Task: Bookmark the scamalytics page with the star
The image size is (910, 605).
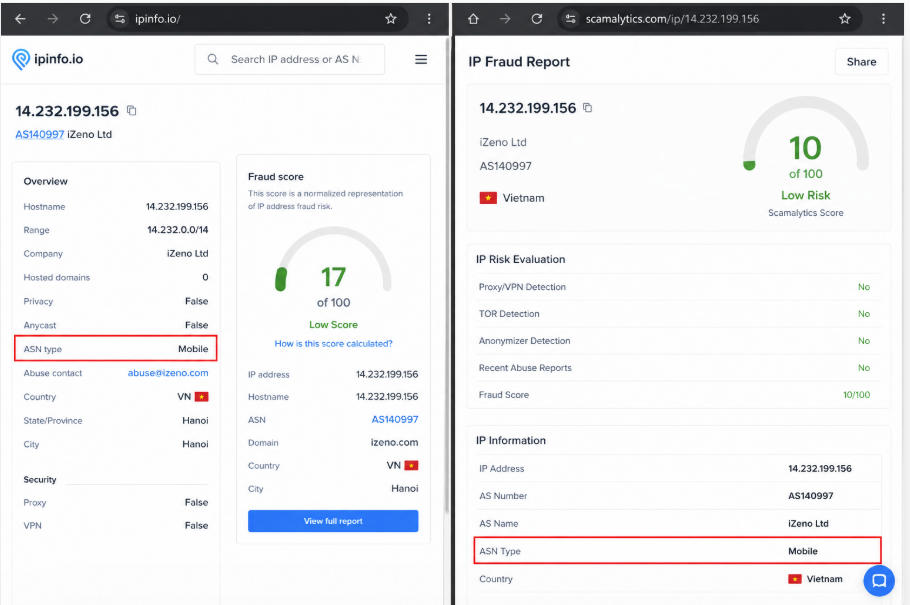Action: click(844, 19)
